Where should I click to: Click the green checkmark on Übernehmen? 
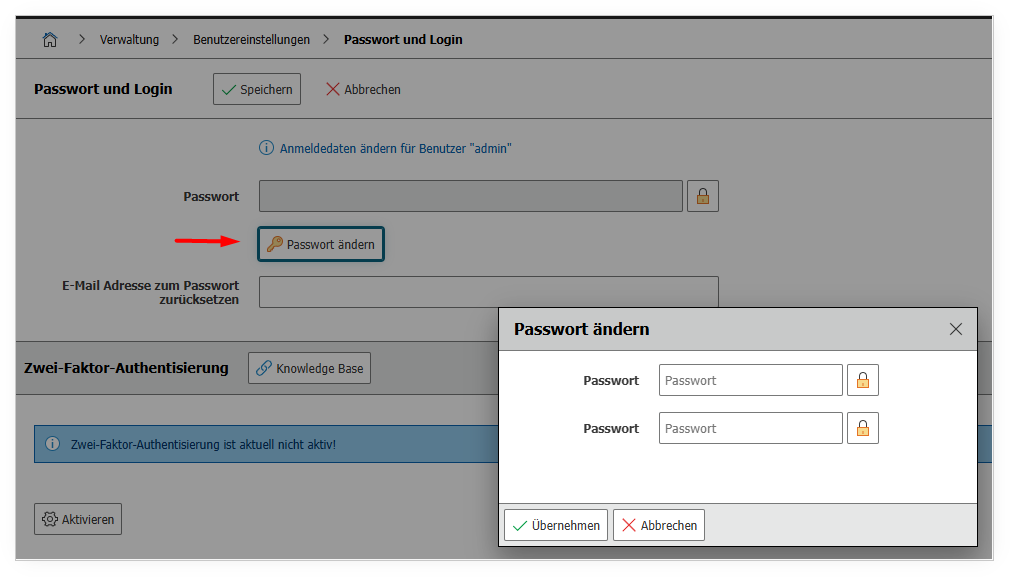click(520, 524)
